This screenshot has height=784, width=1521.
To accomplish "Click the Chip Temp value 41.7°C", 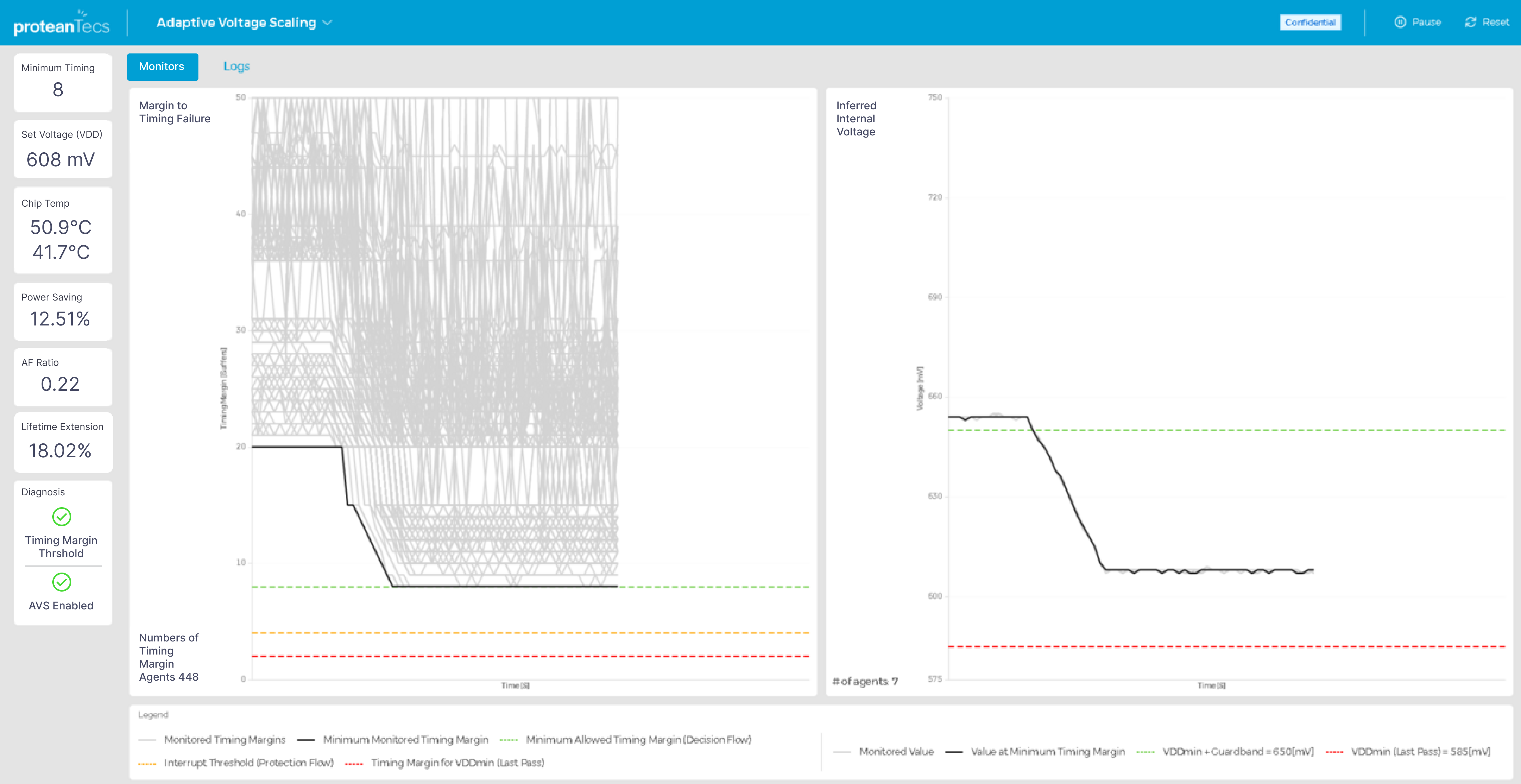I will coord(61,253).
